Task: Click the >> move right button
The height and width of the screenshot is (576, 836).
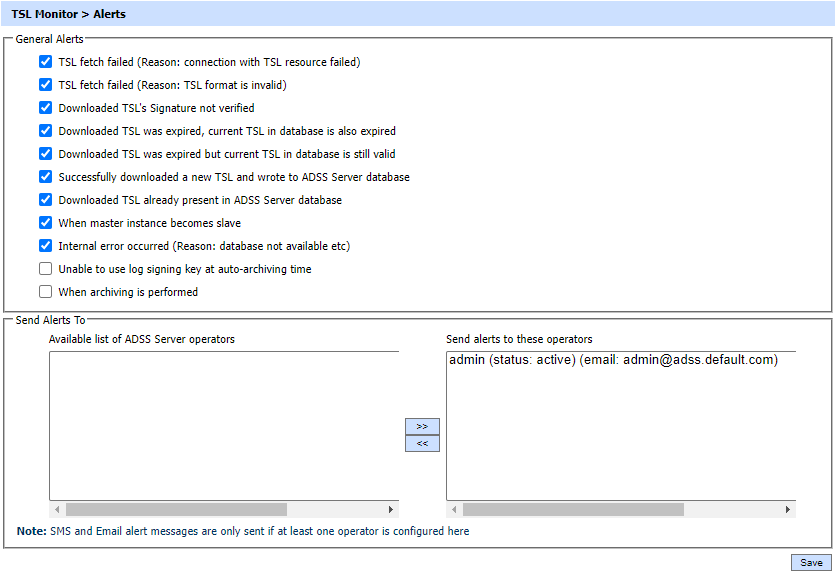Action: tap(422, 427)
